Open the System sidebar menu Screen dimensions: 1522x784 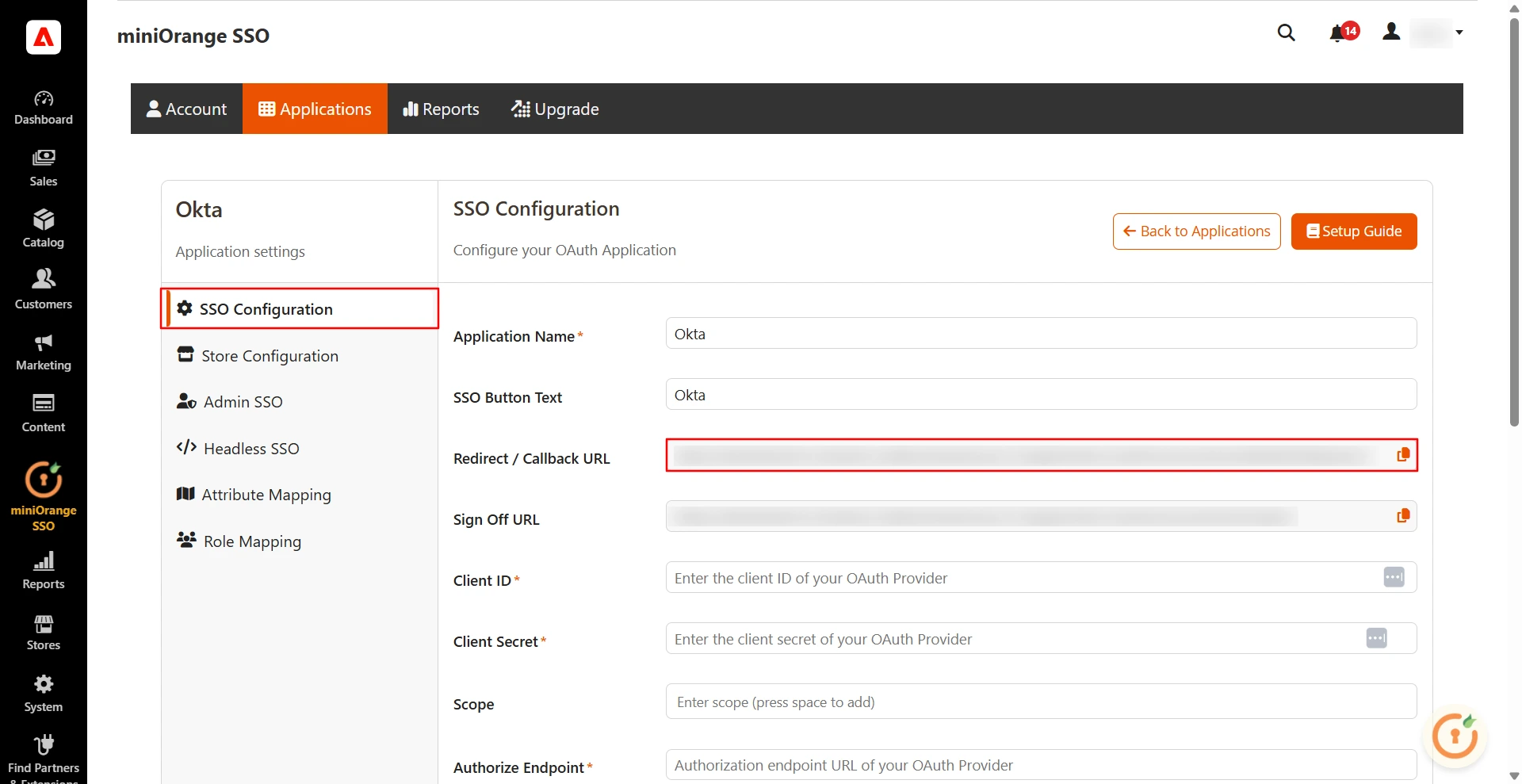pyautogui.click(x=44, y=694)
